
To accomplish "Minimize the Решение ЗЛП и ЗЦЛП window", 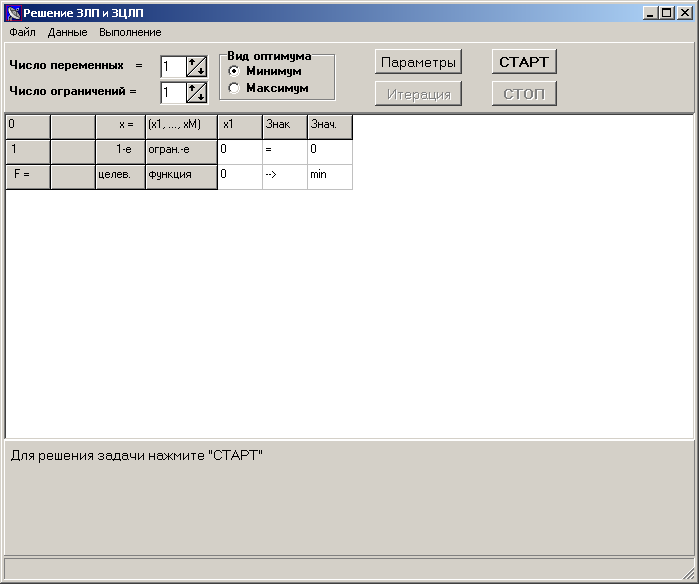I will point(650,13).
